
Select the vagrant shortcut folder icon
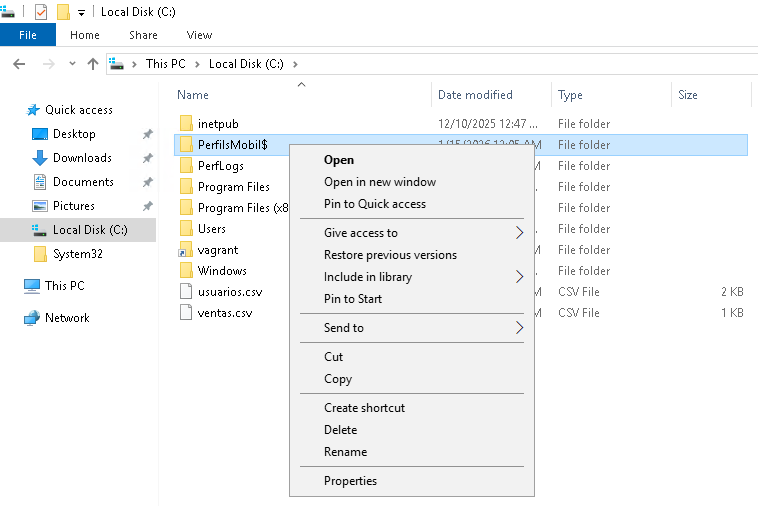[186, 250]
